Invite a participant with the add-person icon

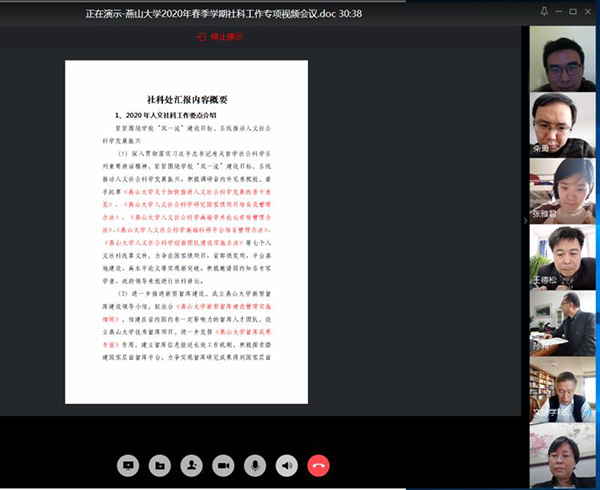191,466
